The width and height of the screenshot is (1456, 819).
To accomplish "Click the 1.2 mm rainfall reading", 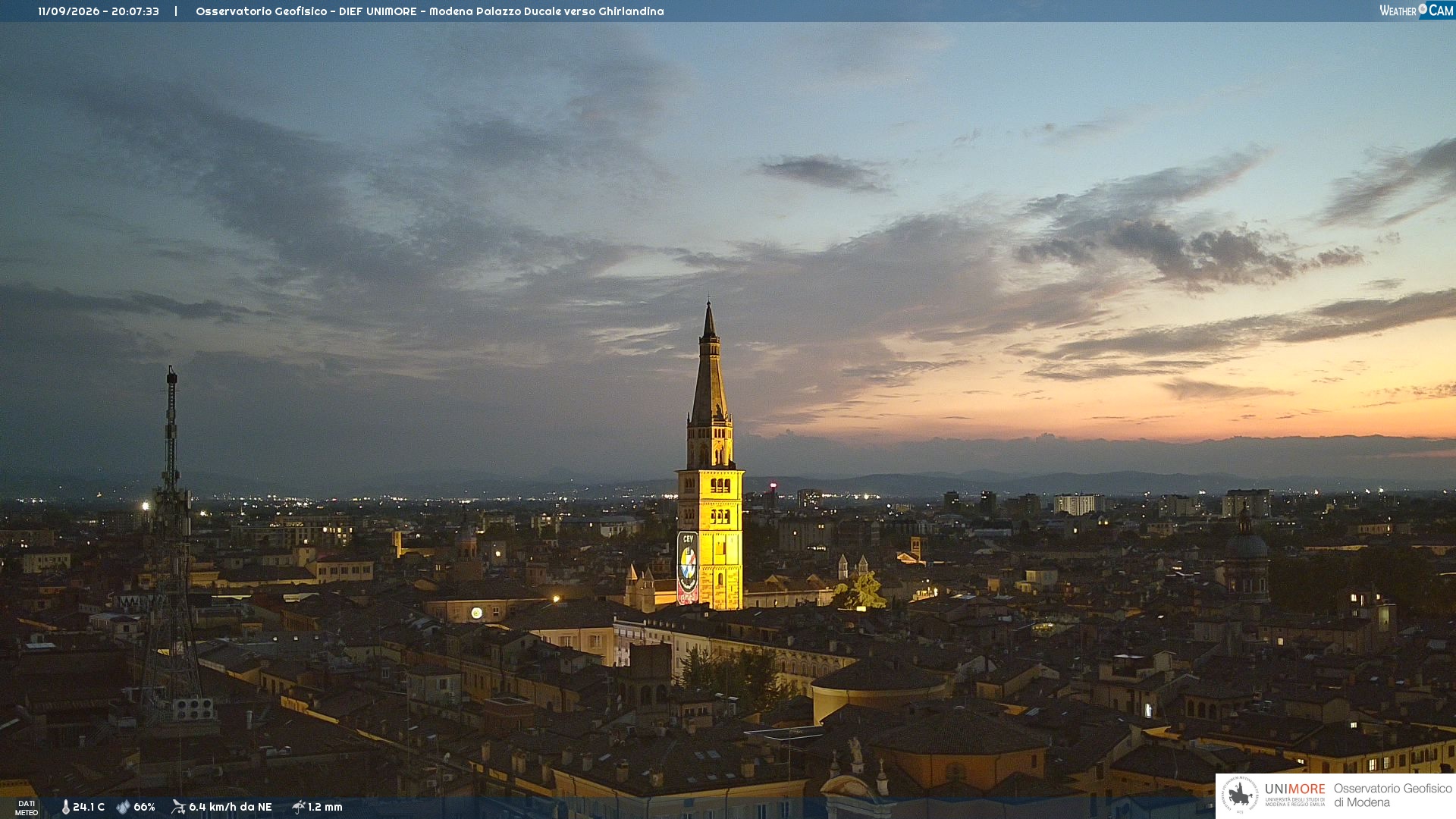I will [325, 807].
